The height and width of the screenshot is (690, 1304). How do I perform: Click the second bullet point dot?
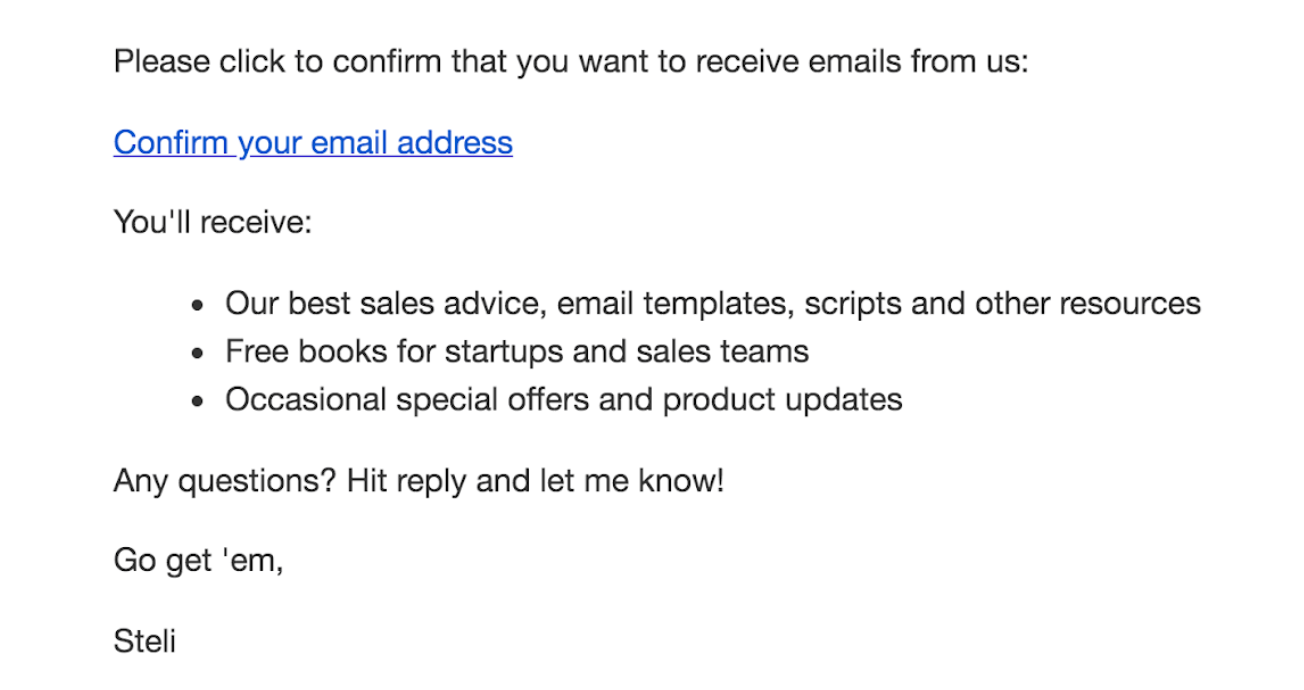pos(199,352)
